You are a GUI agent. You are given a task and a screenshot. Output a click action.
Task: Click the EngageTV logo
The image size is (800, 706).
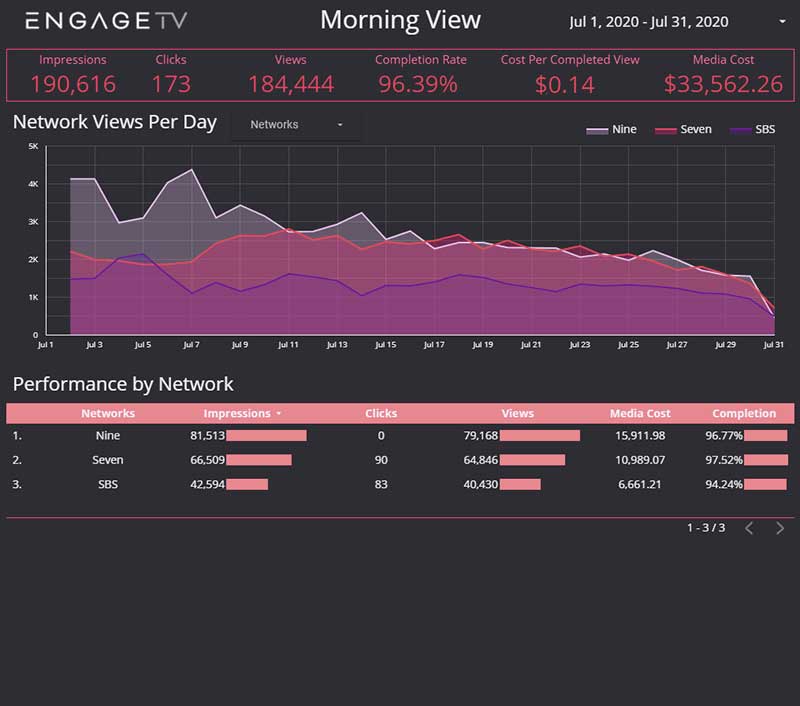(106, 21)
